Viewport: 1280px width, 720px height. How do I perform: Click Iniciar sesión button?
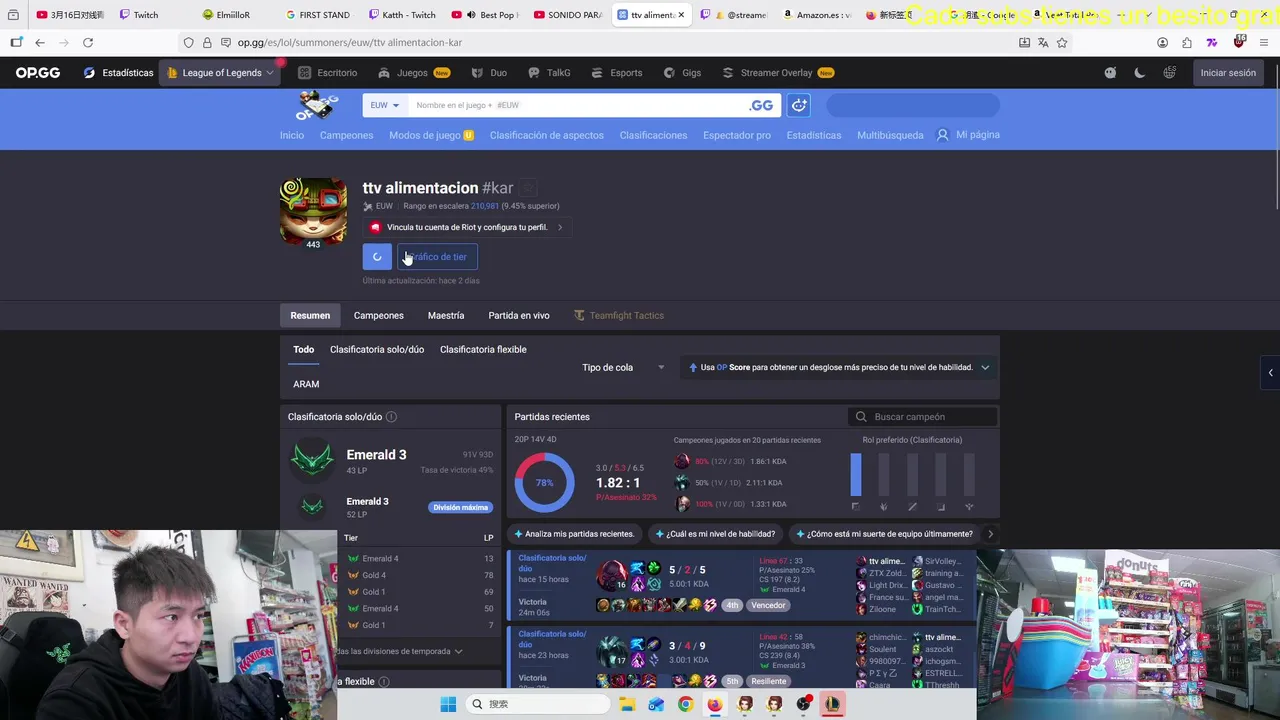1228,73
